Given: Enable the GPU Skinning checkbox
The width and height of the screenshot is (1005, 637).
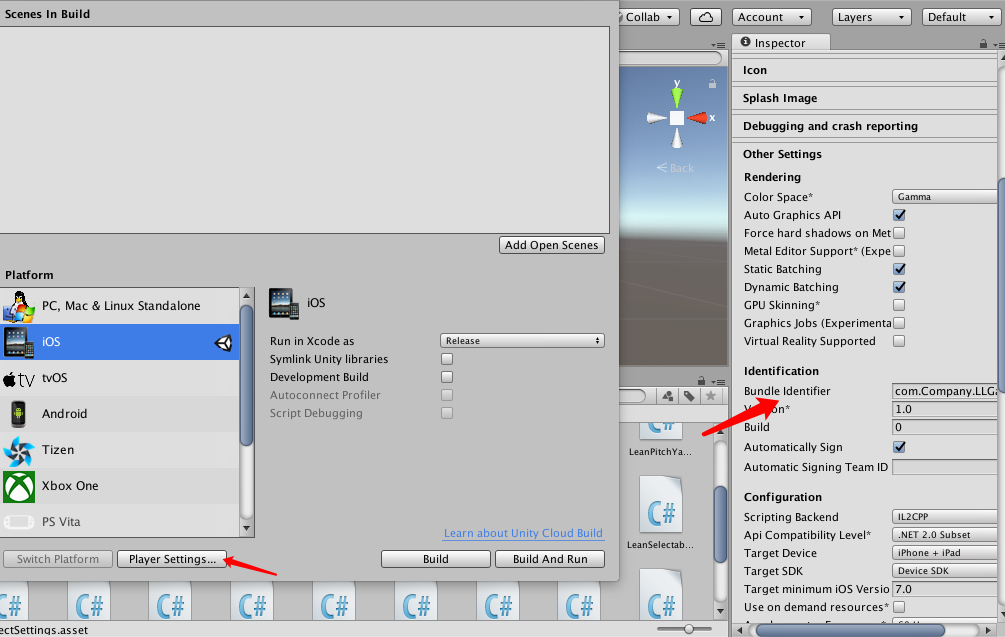Looking at the screenshot, I should coord(899,305).
